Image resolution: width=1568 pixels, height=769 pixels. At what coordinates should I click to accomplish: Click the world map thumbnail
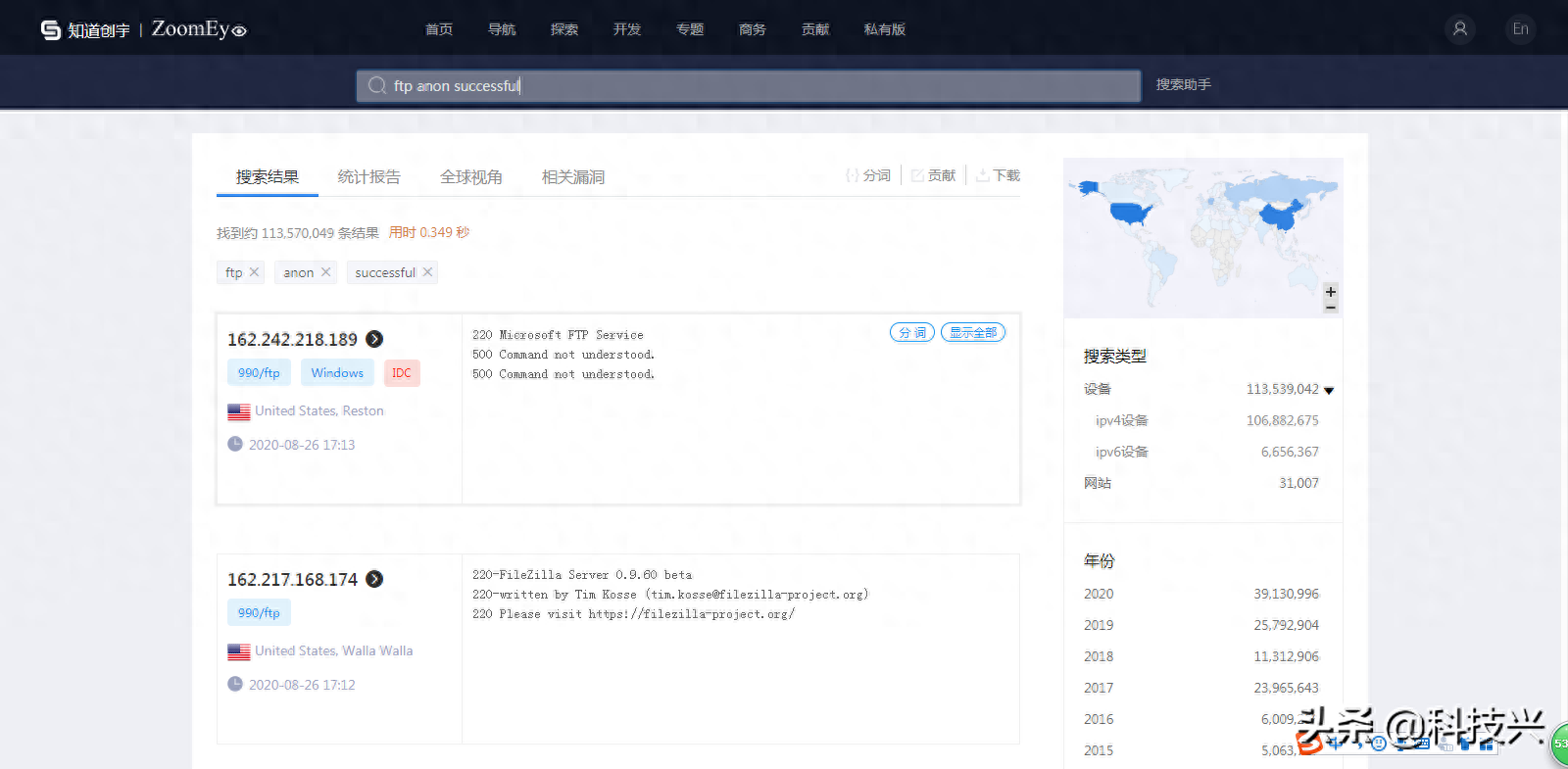[x=1202, y=237]
